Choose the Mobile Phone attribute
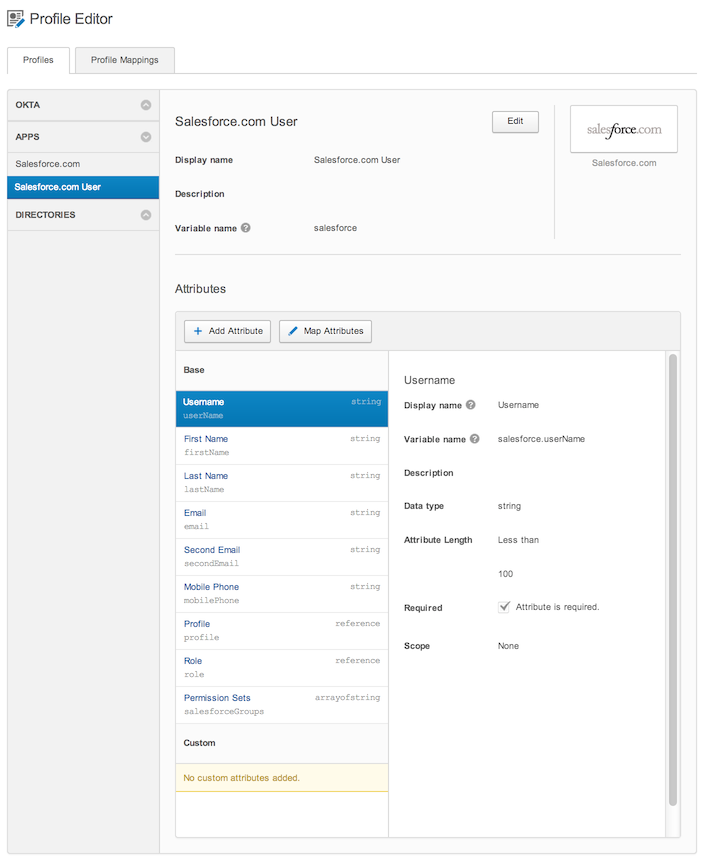The width and height of the screenshot is (704, 860). click(211, 587)
